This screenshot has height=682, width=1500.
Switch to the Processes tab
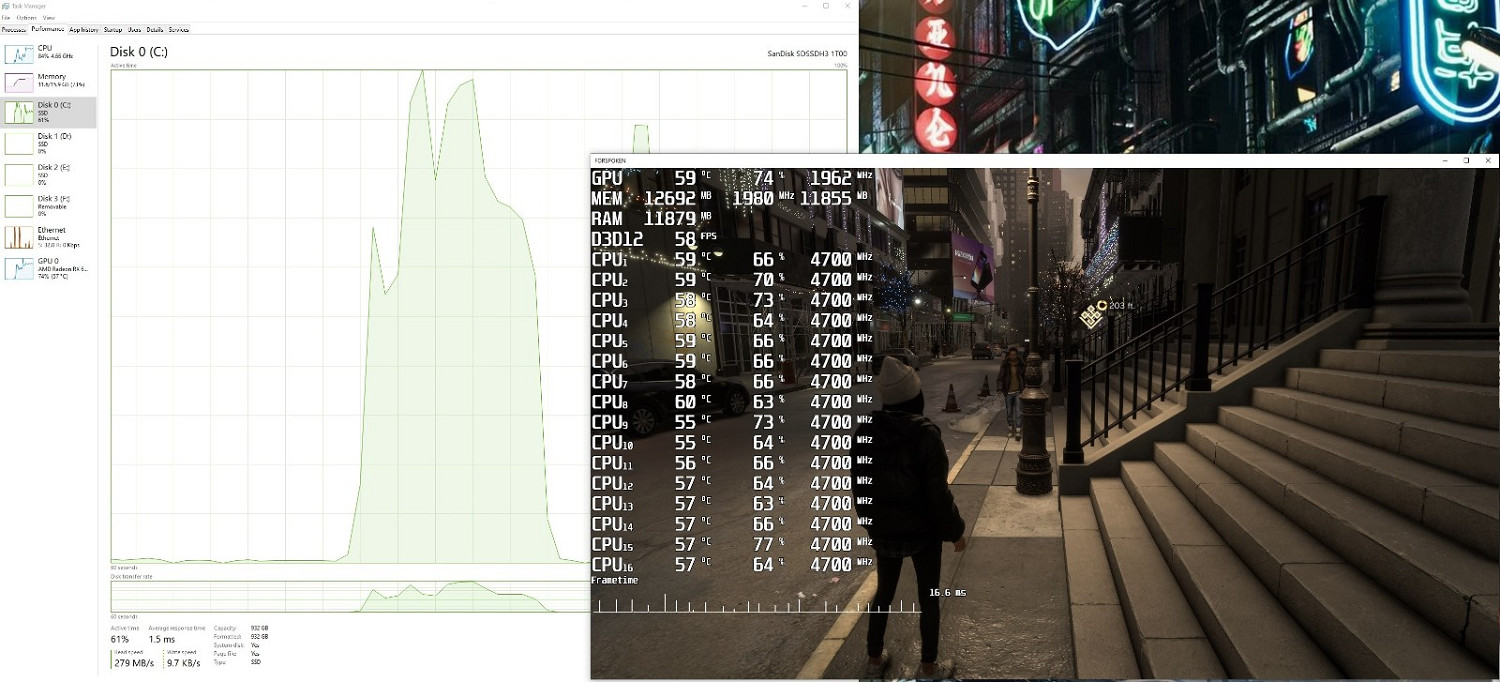(x=13, y=30)
